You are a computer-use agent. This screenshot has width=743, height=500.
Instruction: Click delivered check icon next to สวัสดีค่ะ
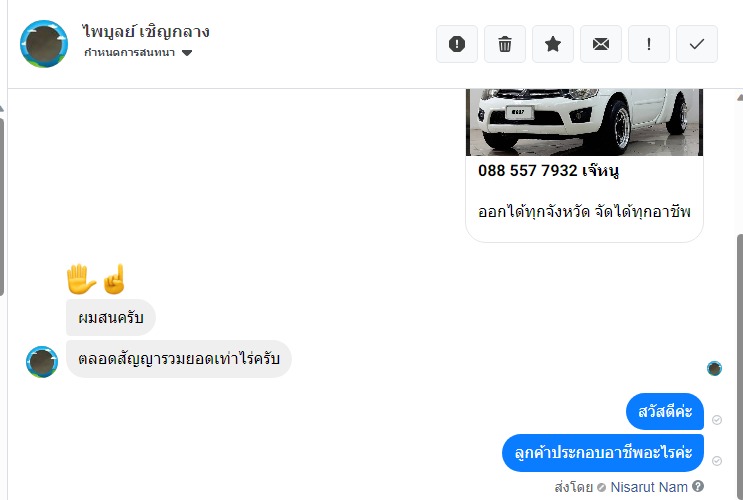(x=717, y=420)
